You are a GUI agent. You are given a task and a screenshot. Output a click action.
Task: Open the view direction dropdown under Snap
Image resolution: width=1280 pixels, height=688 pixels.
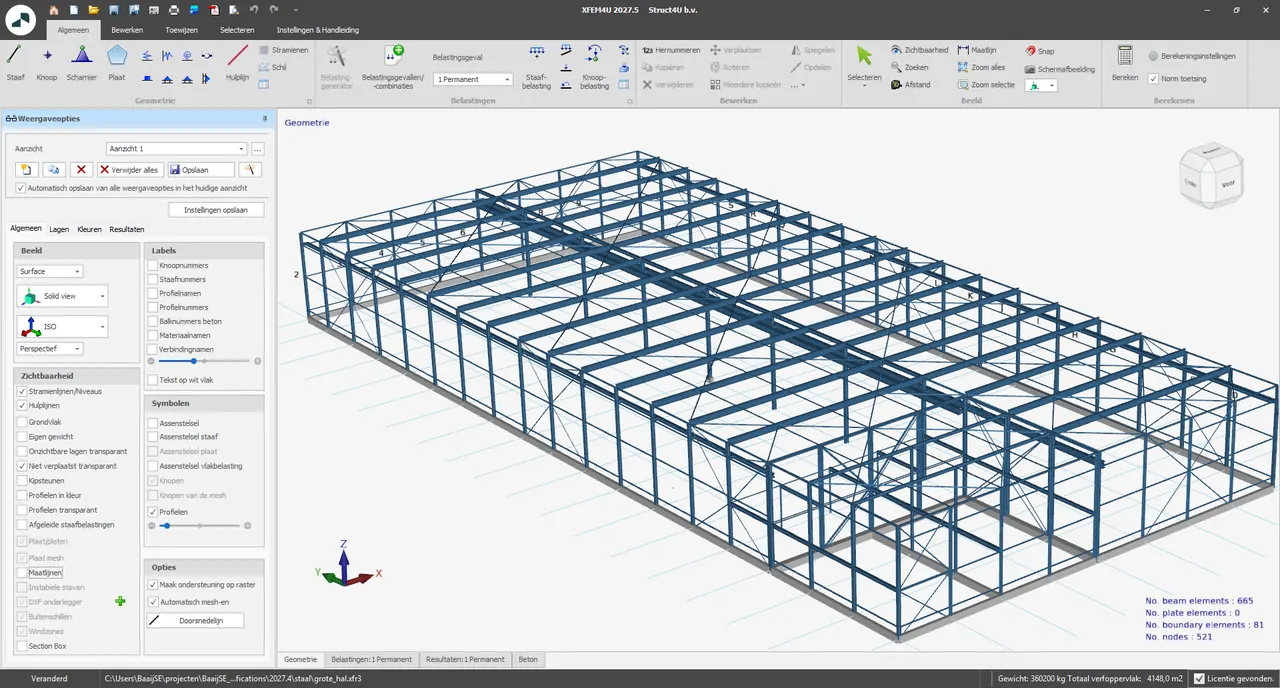[1041, 86]
